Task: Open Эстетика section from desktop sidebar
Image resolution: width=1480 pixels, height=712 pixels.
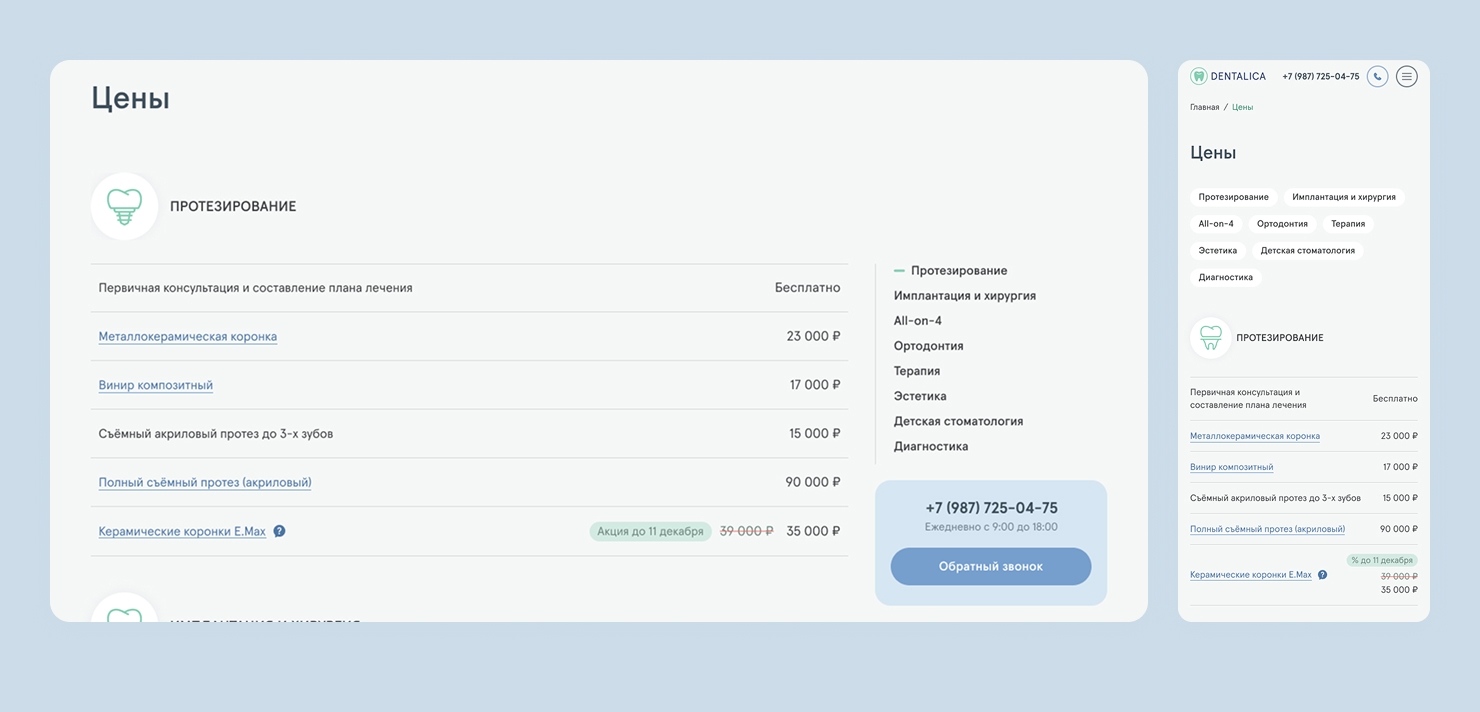Action: point(920,396)
